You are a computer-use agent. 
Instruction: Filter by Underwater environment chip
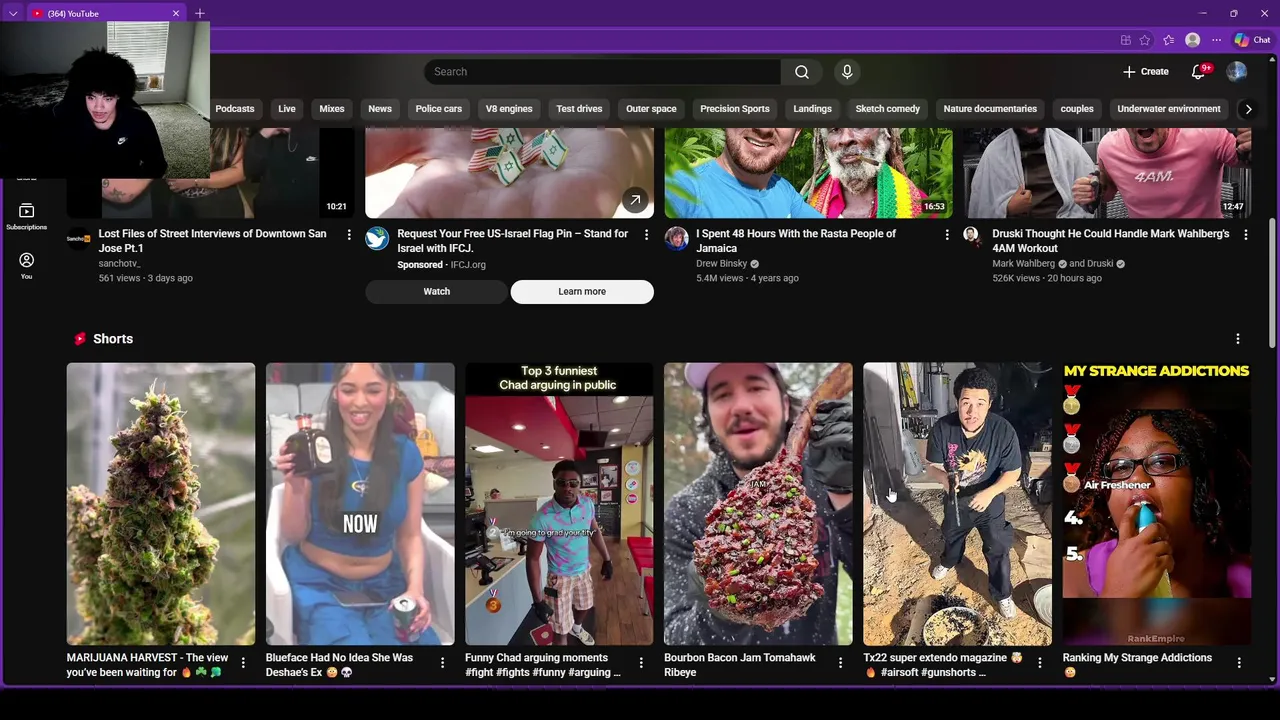(x=1169, y=109)
